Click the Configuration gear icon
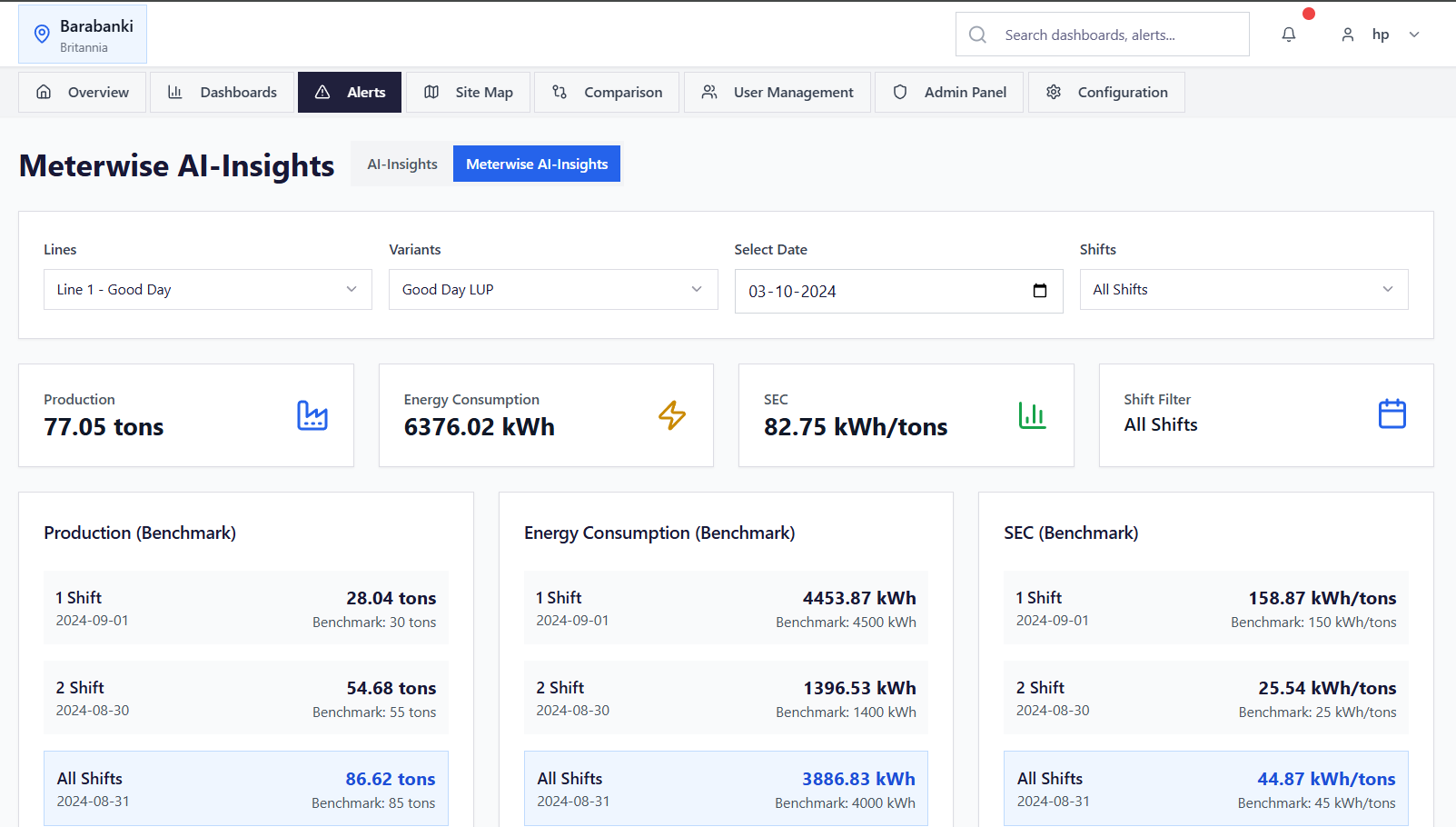Screen dimensions: 1456x827 pyautogui.click(x=1054, y=92)
